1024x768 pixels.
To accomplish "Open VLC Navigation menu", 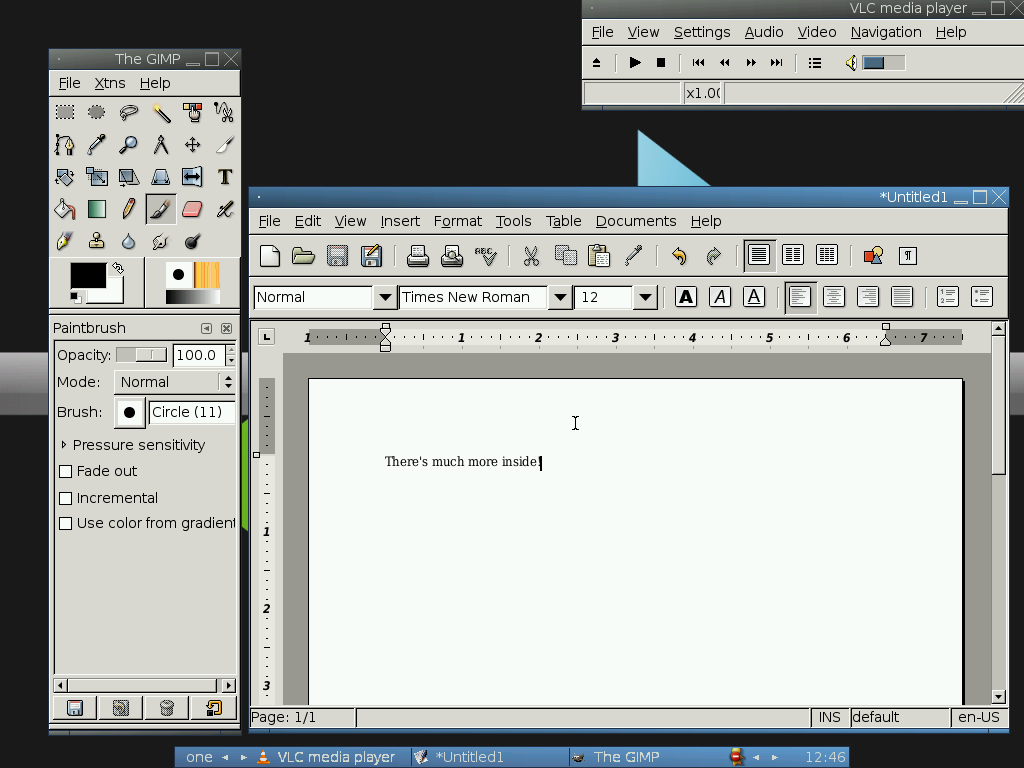I will pyautogui.click(x=886, y=32).
